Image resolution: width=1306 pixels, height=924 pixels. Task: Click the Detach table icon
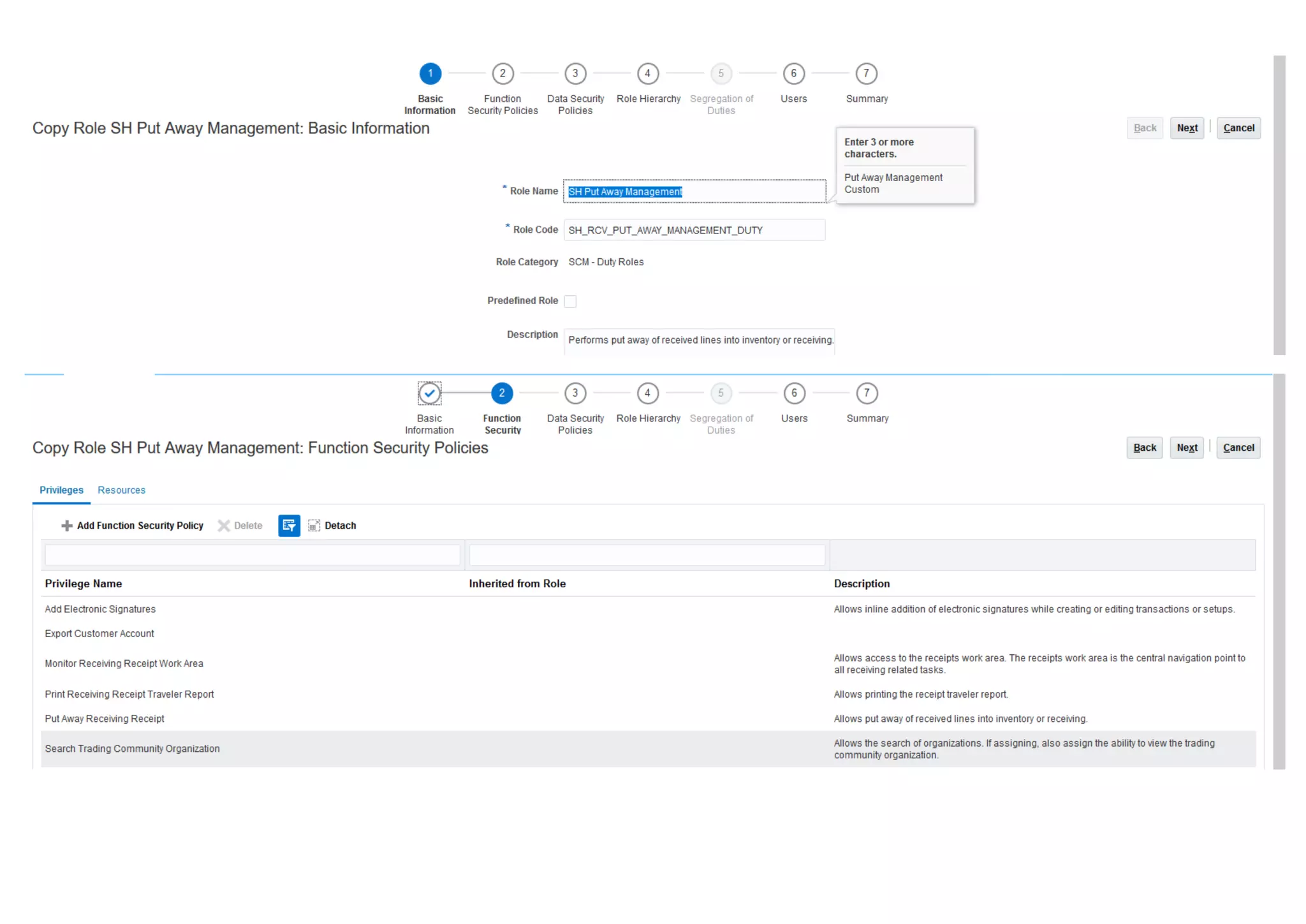point(314,525)
